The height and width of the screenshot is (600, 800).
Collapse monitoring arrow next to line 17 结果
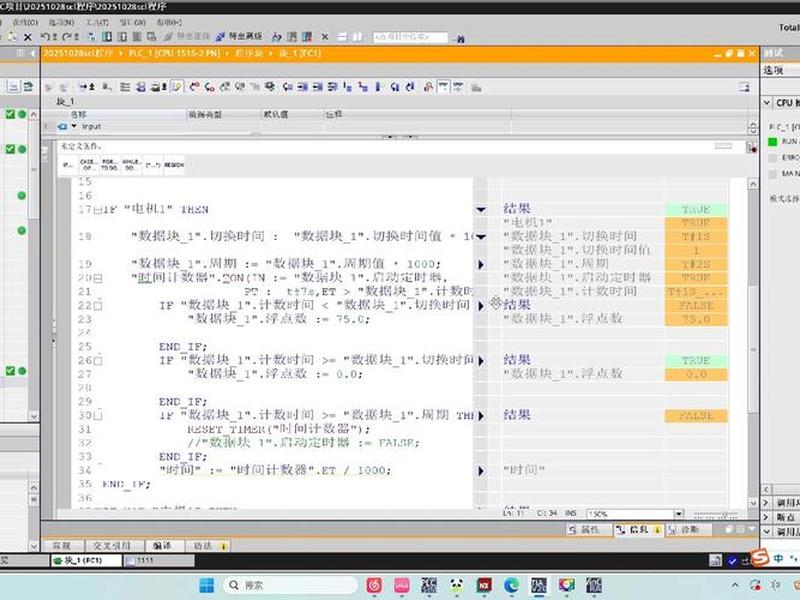[x=481, y=210]
